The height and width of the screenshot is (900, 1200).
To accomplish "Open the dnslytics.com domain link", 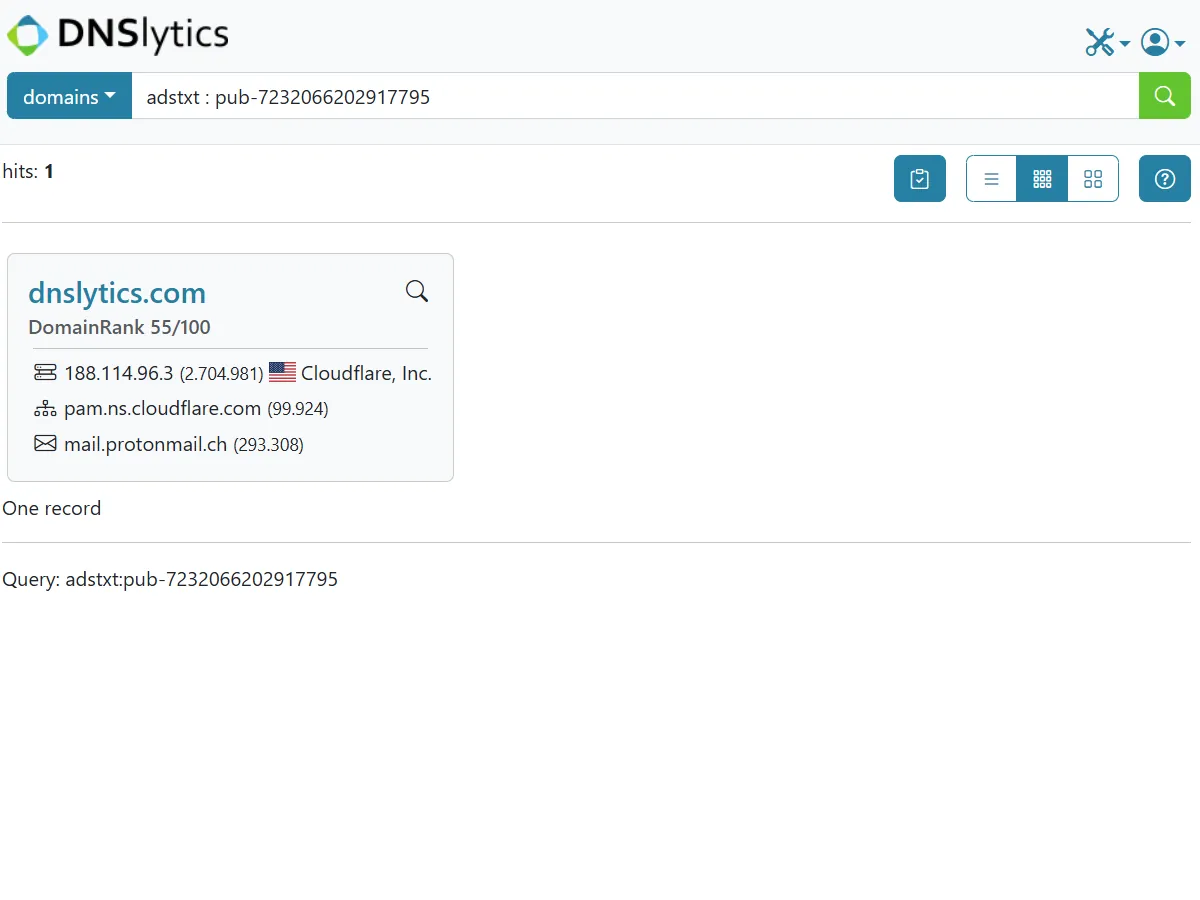I will tap(117, 293).
